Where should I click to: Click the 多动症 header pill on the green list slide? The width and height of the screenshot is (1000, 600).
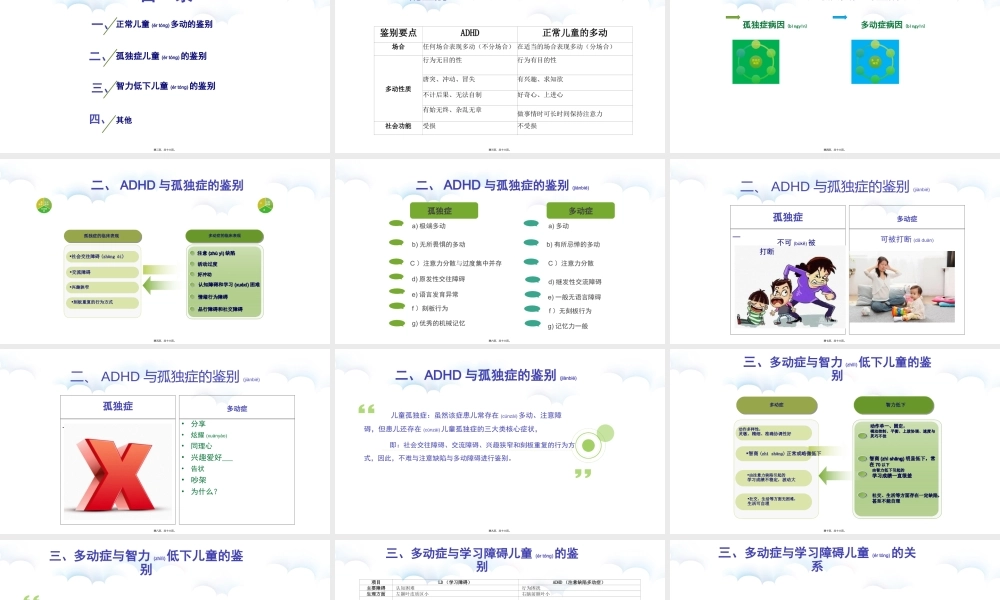[x=580, y=210]
